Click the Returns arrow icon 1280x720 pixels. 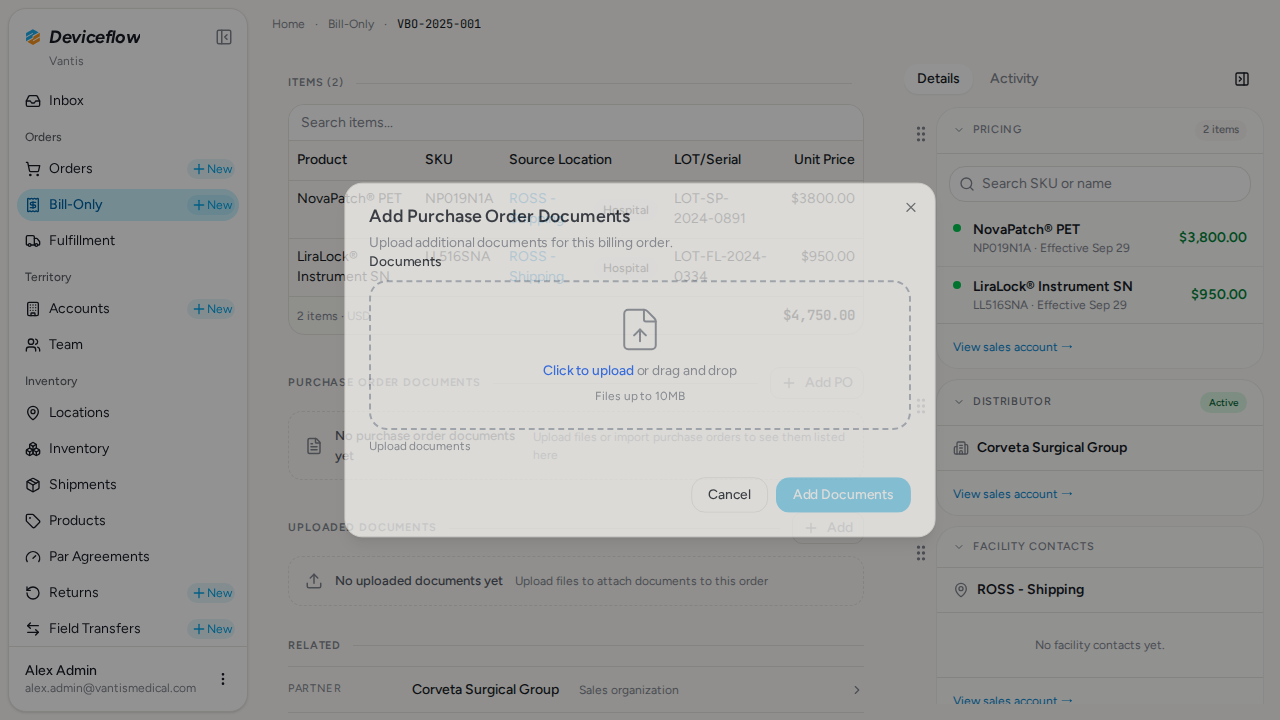point(33,593)
